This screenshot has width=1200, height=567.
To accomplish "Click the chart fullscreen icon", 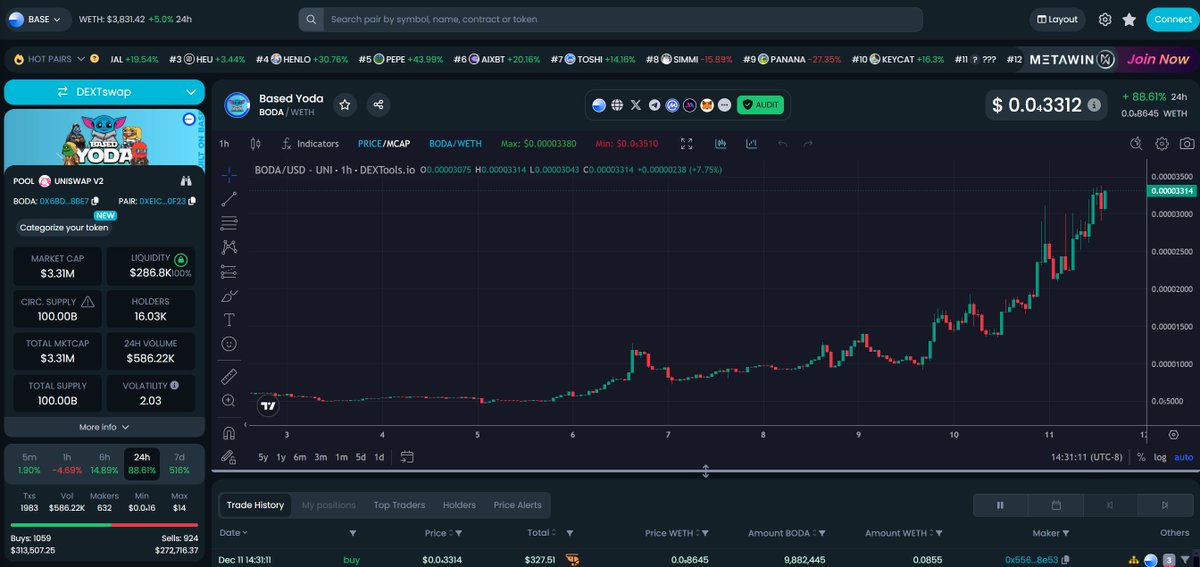I will [686, 144].
